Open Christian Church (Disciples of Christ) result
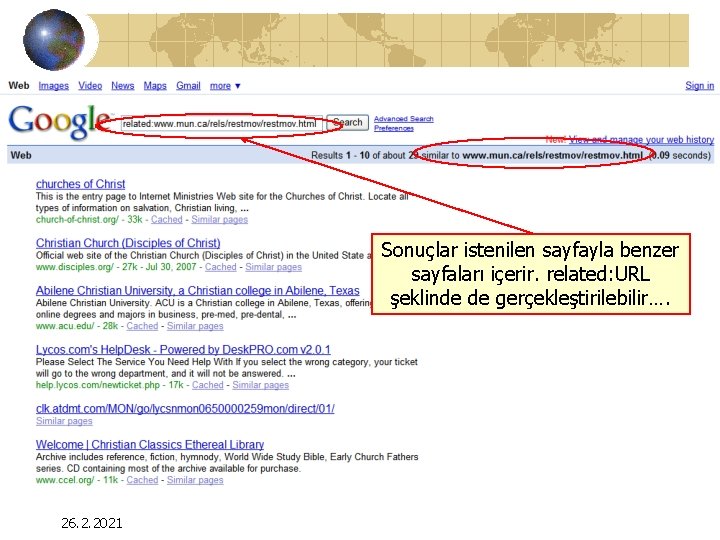The height and width of the screenshot is (540, 720). click(128, 243)
